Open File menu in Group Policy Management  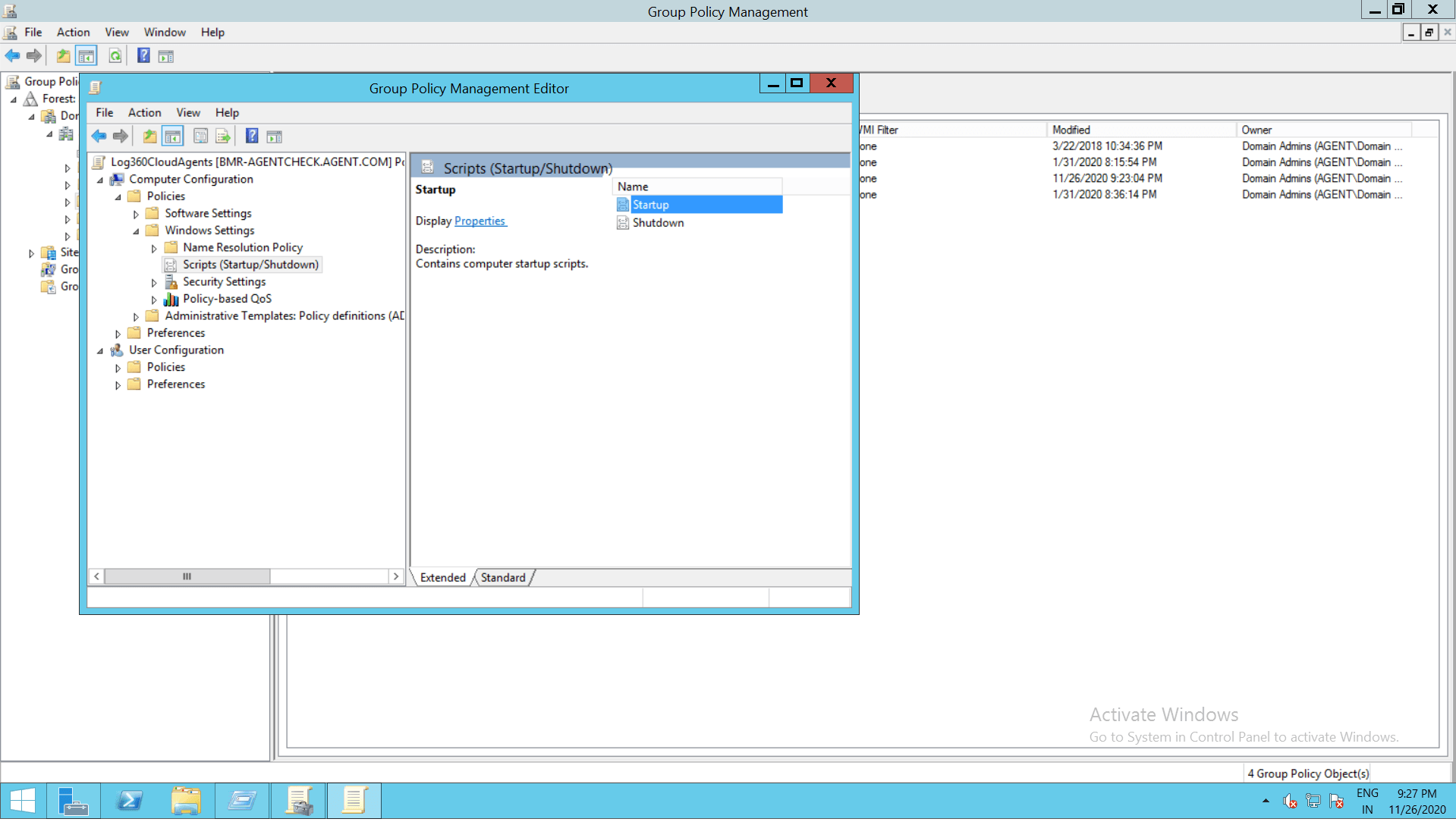(x=33, y=32)
